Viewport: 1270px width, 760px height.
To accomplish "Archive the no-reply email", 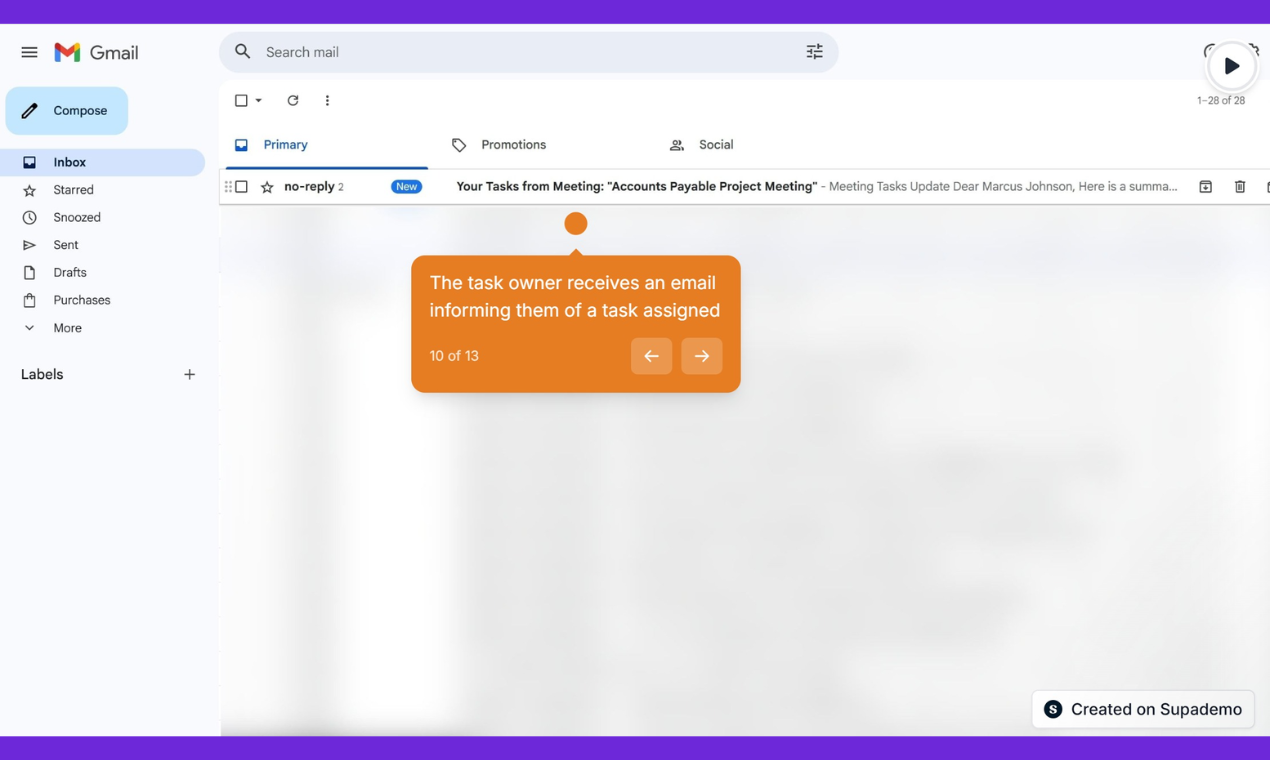I will tap(1205, 186).
